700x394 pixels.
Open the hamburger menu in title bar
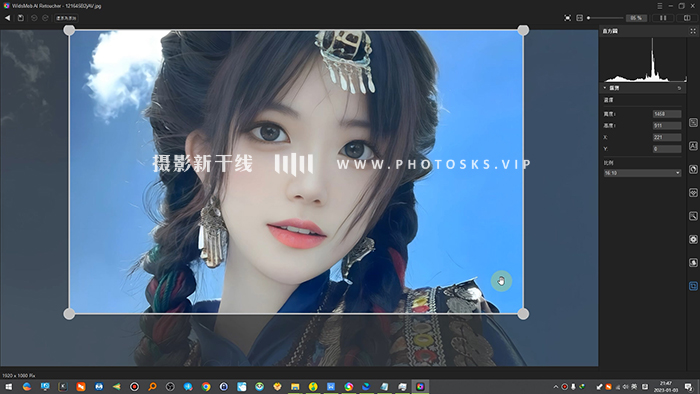[x=660, y=6]
